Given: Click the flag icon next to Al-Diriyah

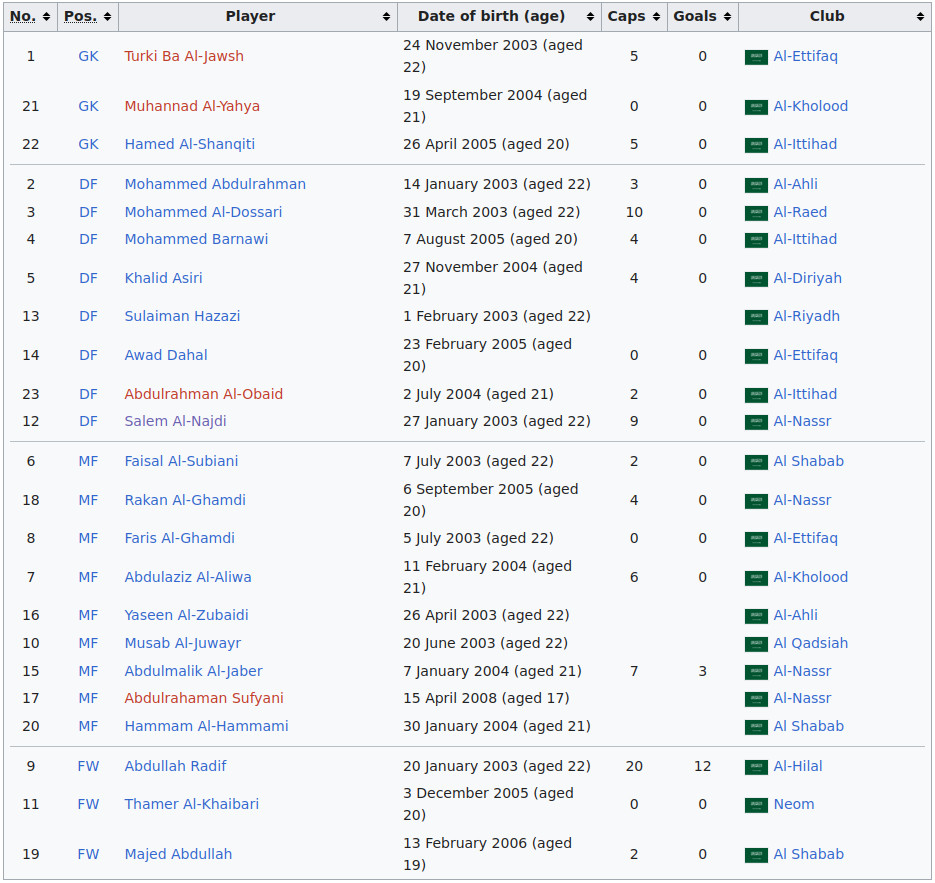Looking at the screenshot, I should (x=756, y=279).
